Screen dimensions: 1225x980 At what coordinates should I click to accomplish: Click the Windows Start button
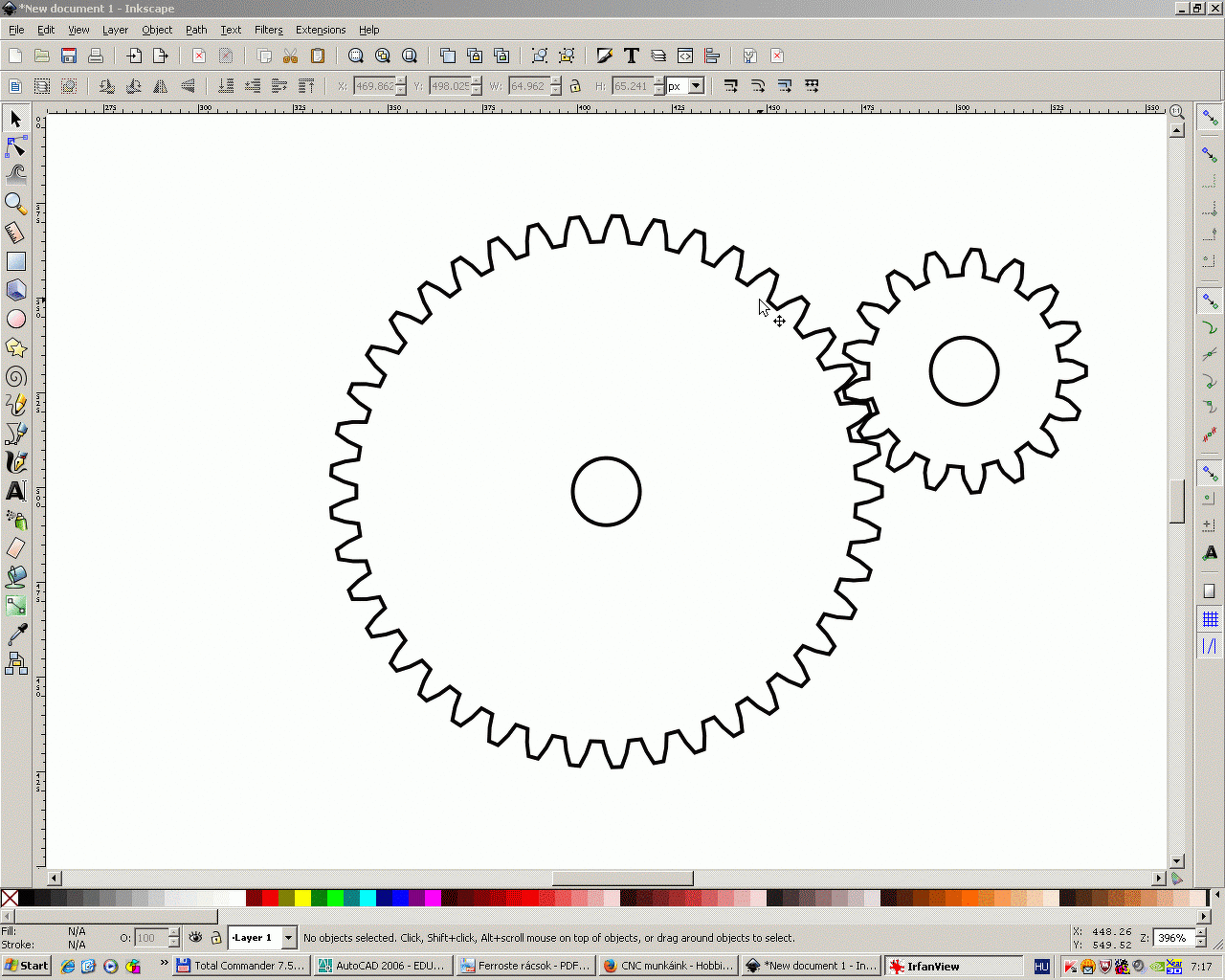click(x=27, y=966)
